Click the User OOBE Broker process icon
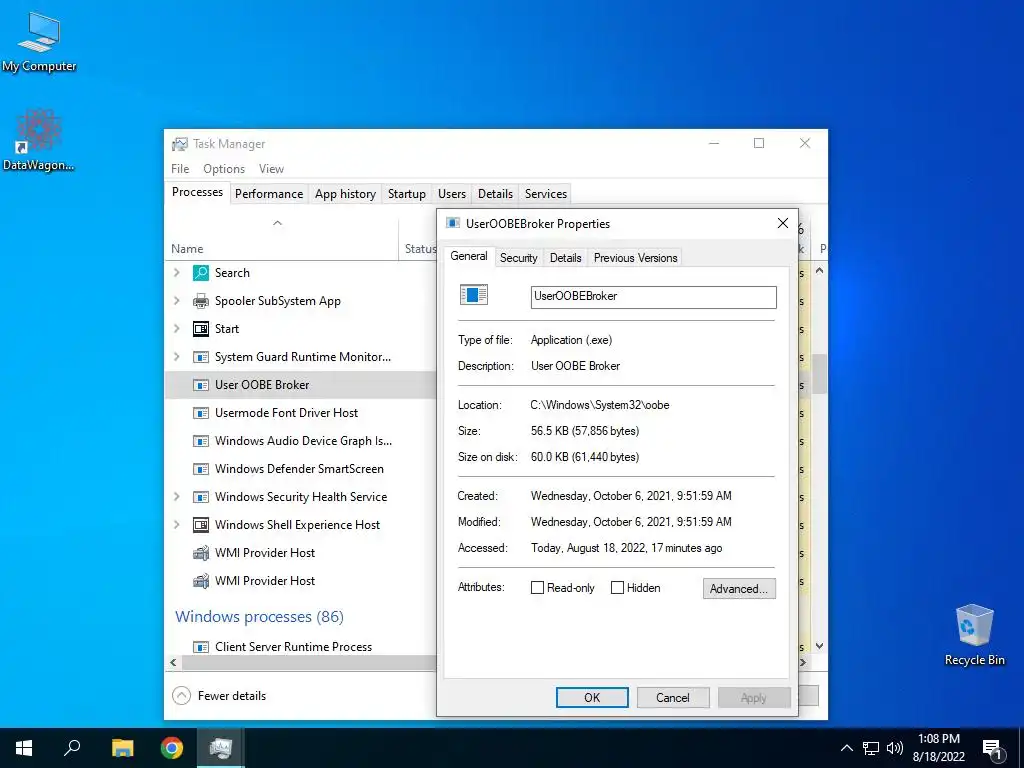 (201, 385)
